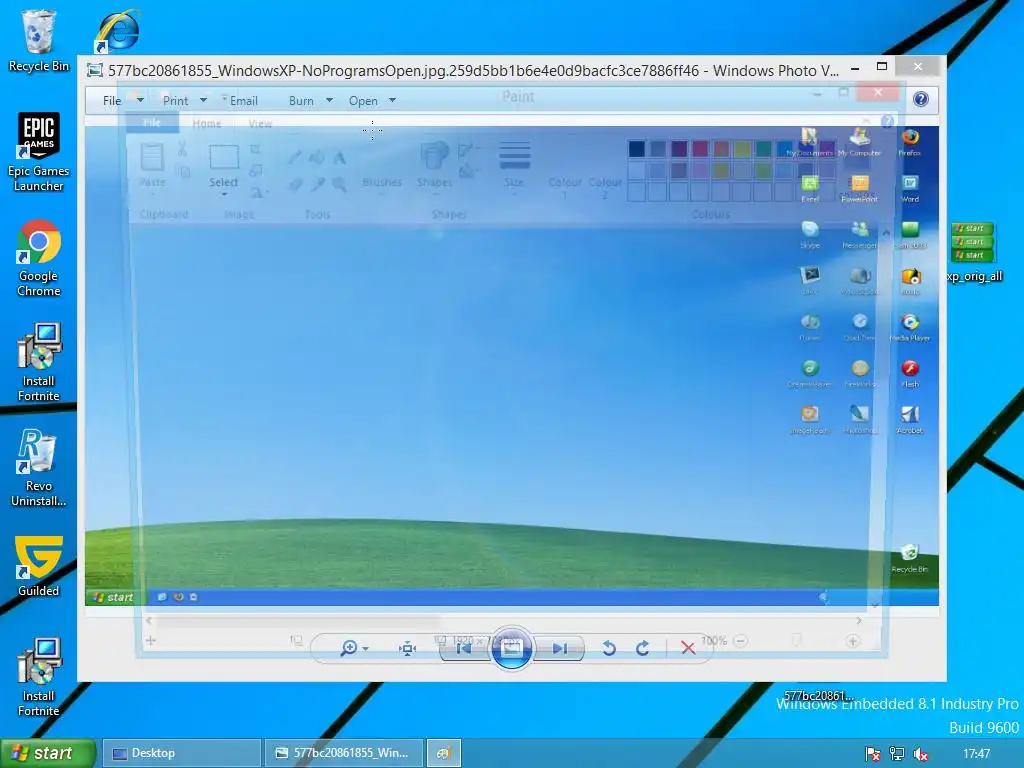Start the slide show with round center button
This screenshot has height=768, width=1024.
pos(511,648)
